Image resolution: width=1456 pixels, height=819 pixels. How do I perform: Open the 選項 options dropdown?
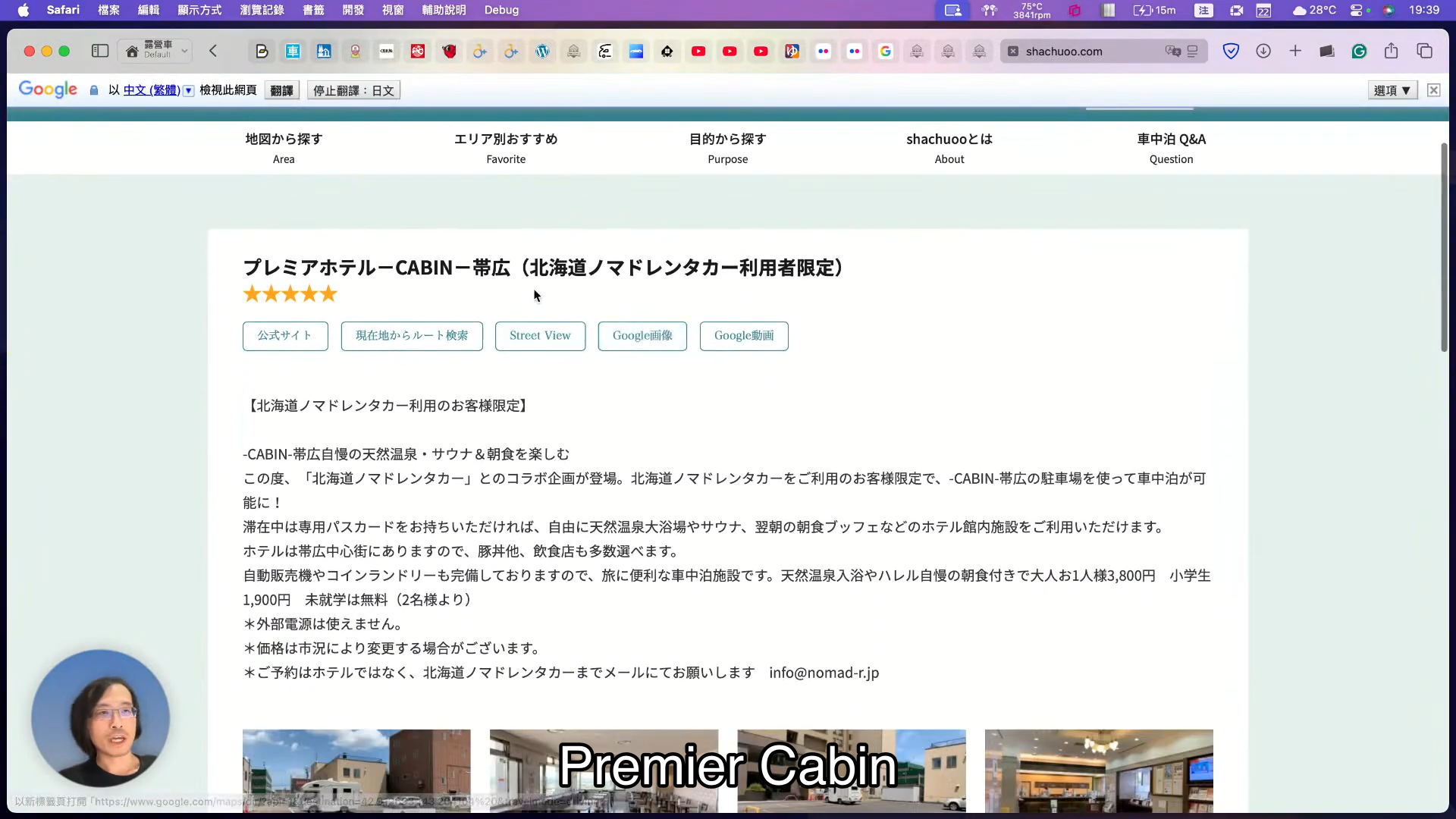[1392, 90]
